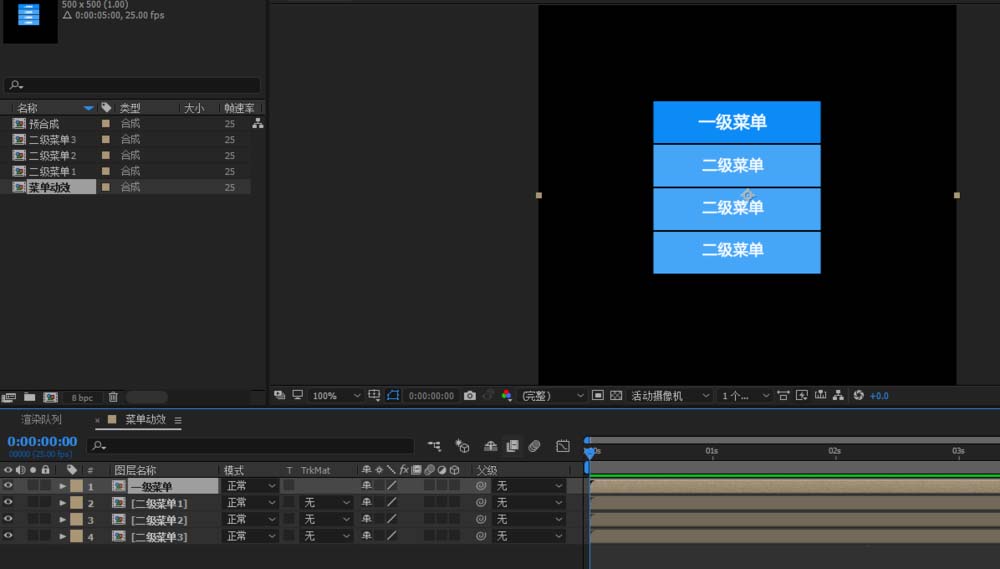1000x569 pixels.
Task: Click the blue timeline timecode 0:00:00:00
Action: coord(42,441)
